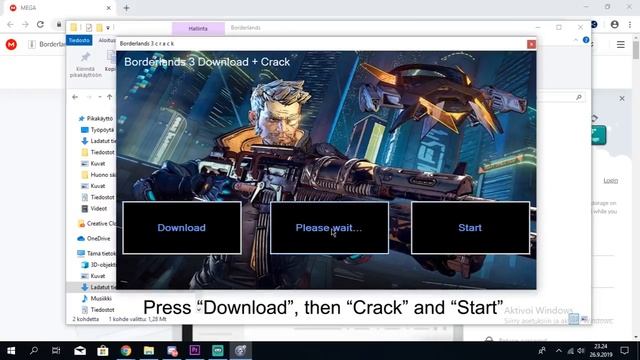Open 3D-objektit in navigation pane
This screenshot has width=640, height=360.
tap(98, 264)
